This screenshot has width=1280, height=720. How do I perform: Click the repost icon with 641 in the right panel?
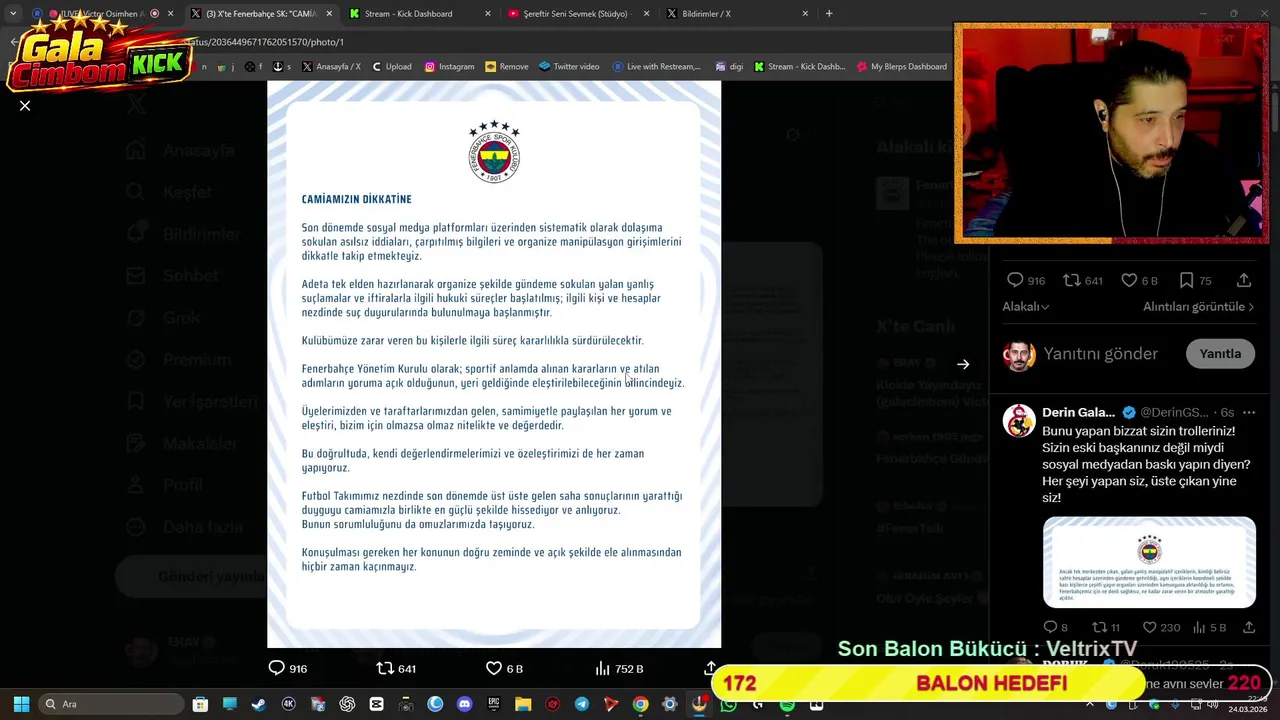pos(1072,280)
